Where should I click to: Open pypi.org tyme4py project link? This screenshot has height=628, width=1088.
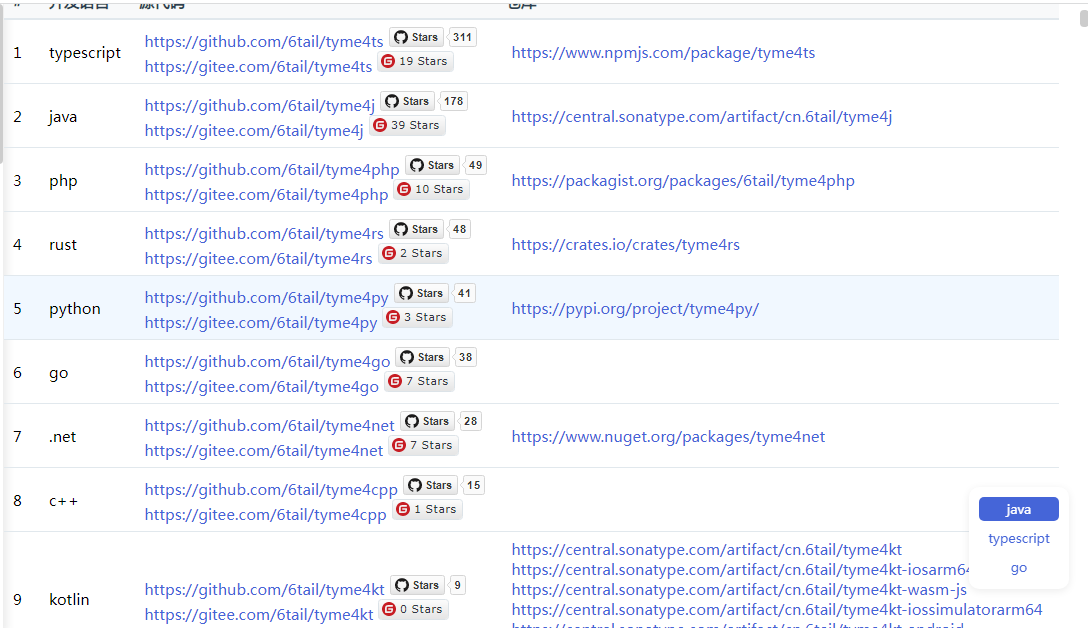[x=635, y=308]
